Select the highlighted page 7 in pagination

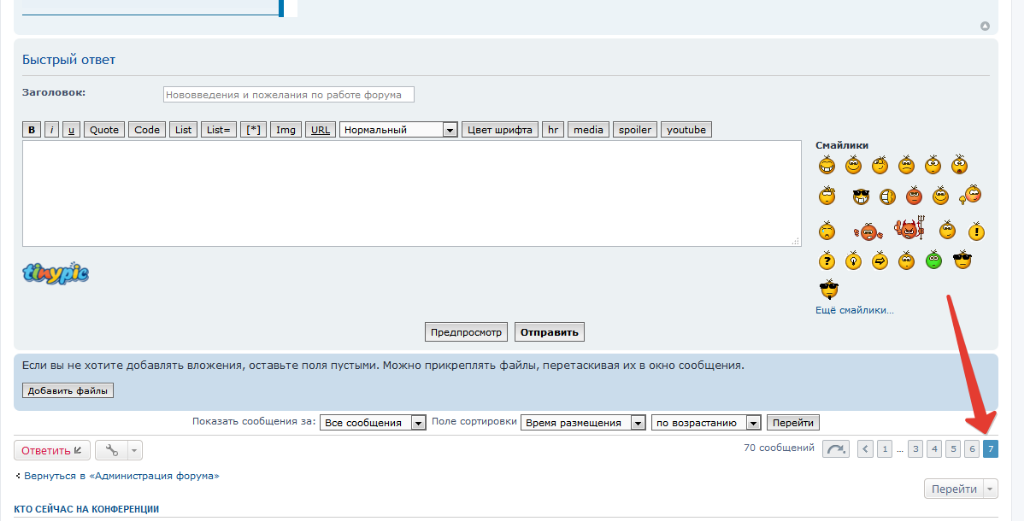tap(990, 449)
